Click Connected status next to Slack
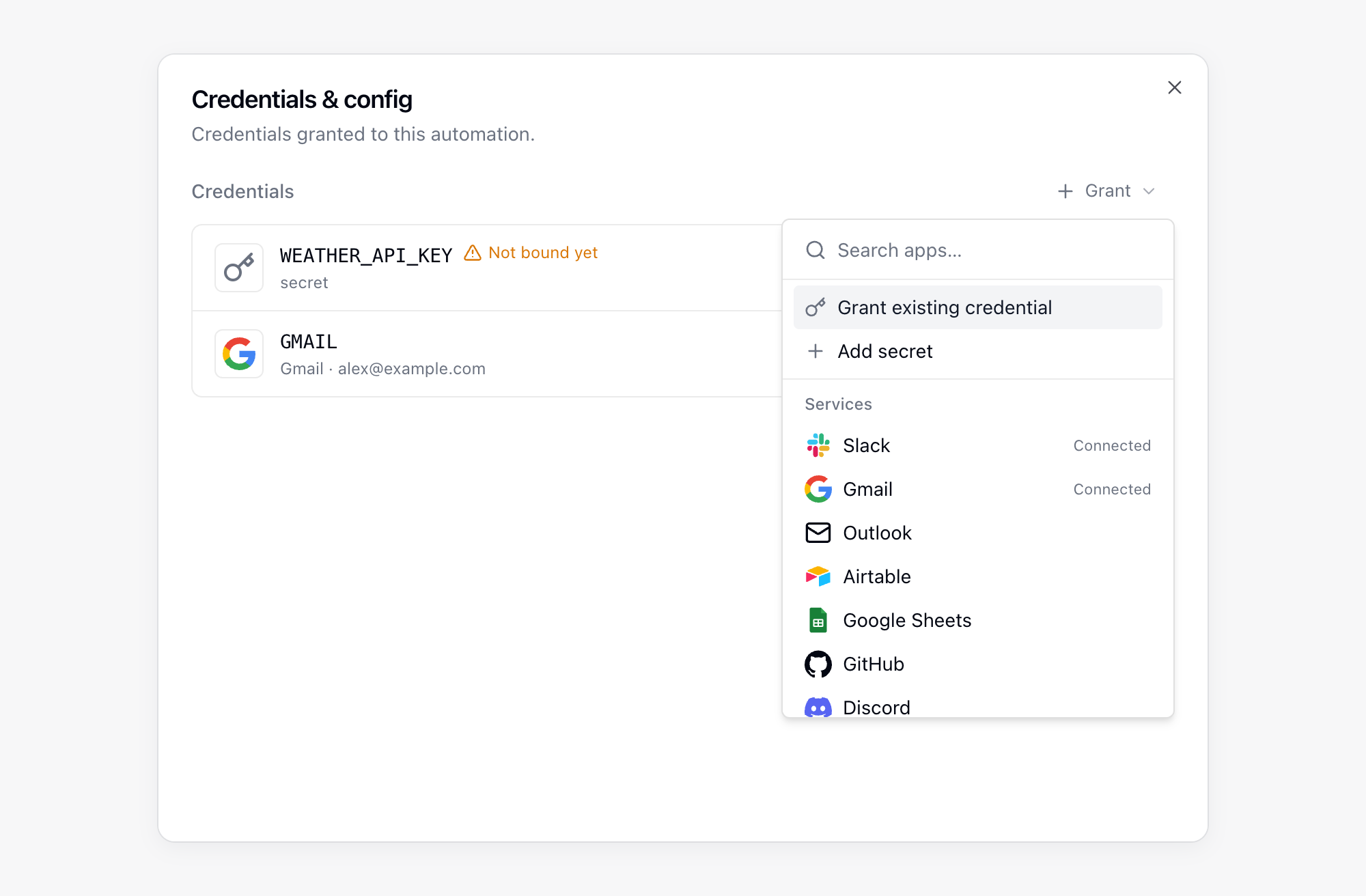This screenshot has height=896, width=1366. [1112, 445]
